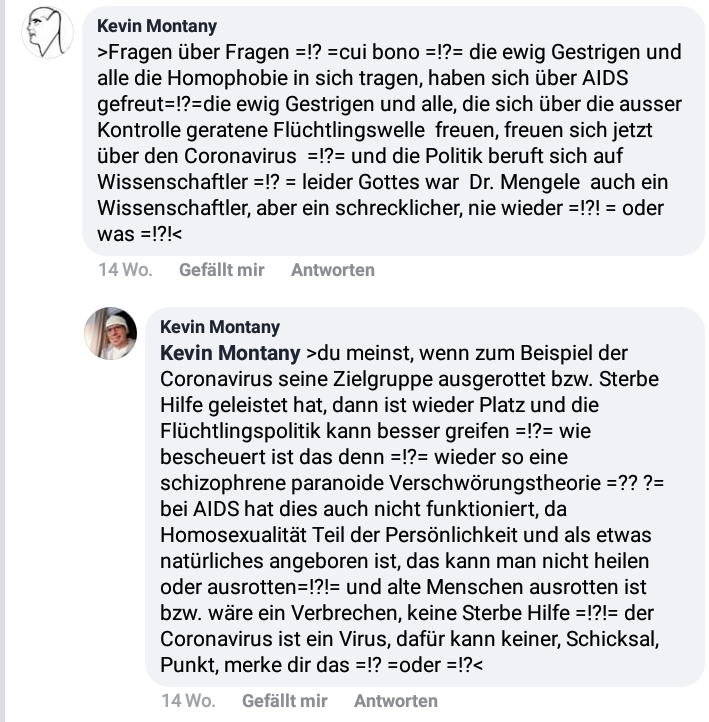Click the name Dr. Mengele in first comment
The width and height of the screenshot is (709, 722).
524,182
